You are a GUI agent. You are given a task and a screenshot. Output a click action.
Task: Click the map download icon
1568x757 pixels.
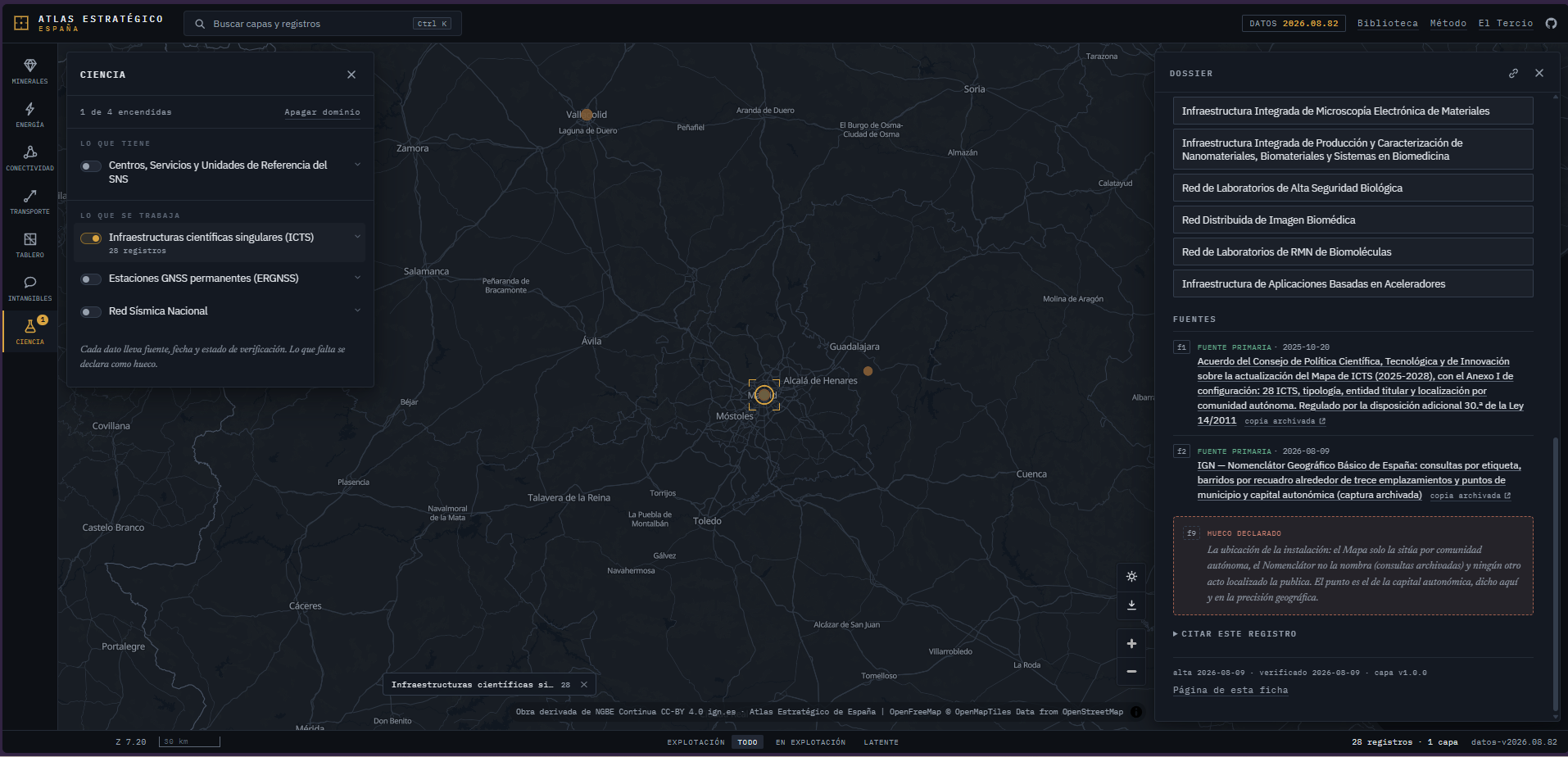point(1131,605)
